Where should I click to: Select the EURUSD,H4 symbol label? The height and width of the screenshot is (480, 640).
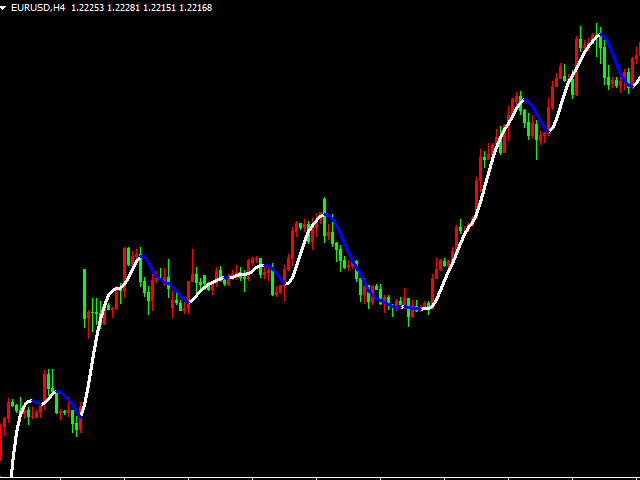tap(38, 8)
